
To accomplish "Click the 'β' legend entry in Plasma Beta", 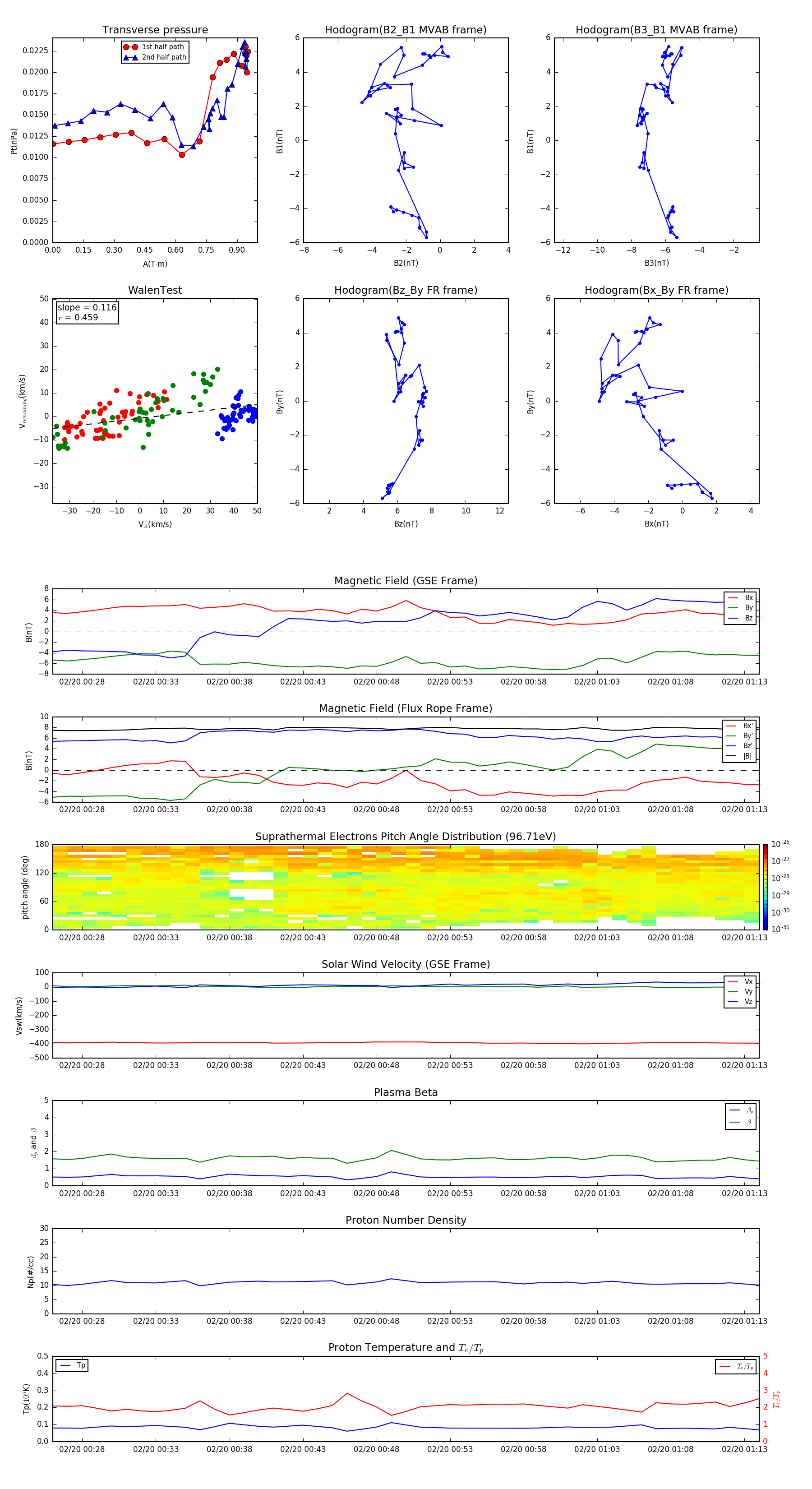I will (742, 1123).
